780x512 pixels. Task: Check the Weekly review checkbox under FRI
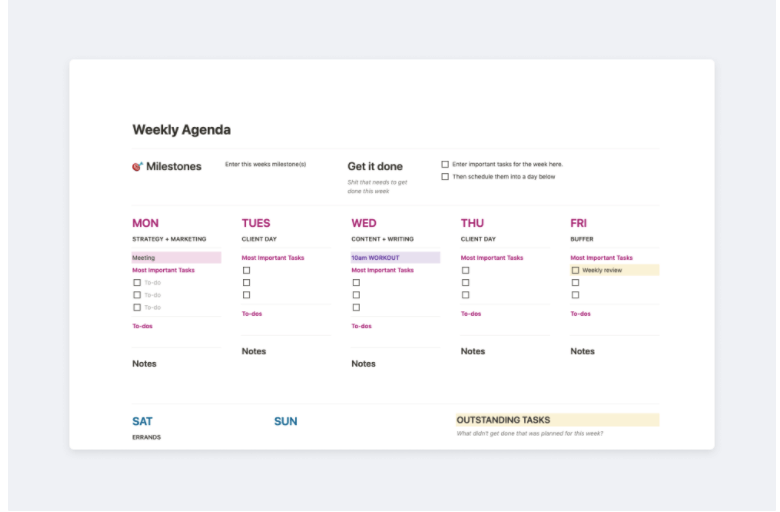575,270
